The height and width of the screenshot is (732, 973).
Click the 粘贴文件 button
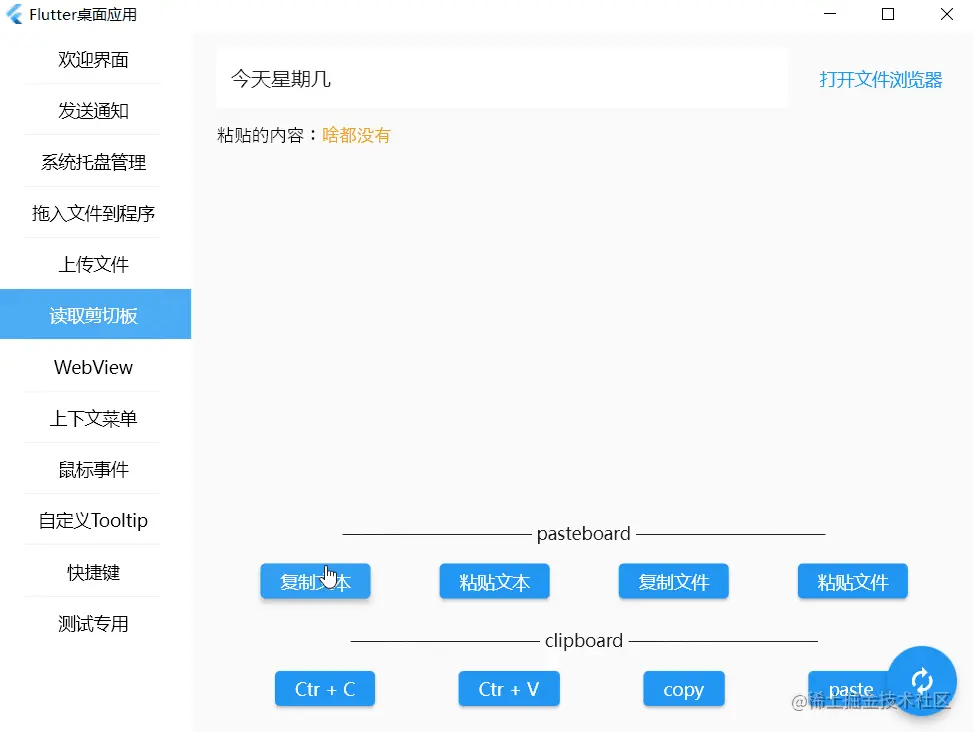[x=853, y=581]
